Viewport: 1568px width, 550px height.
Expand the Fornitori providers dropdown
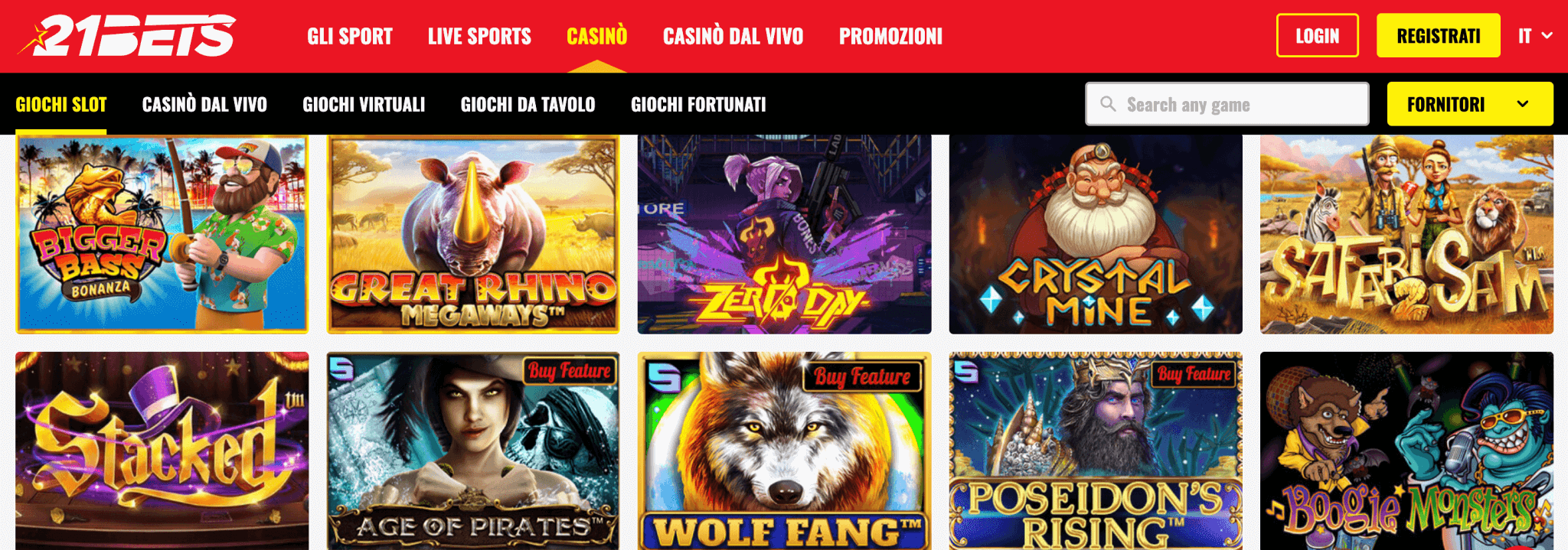pyautogui.click(x=1470, y=104)
